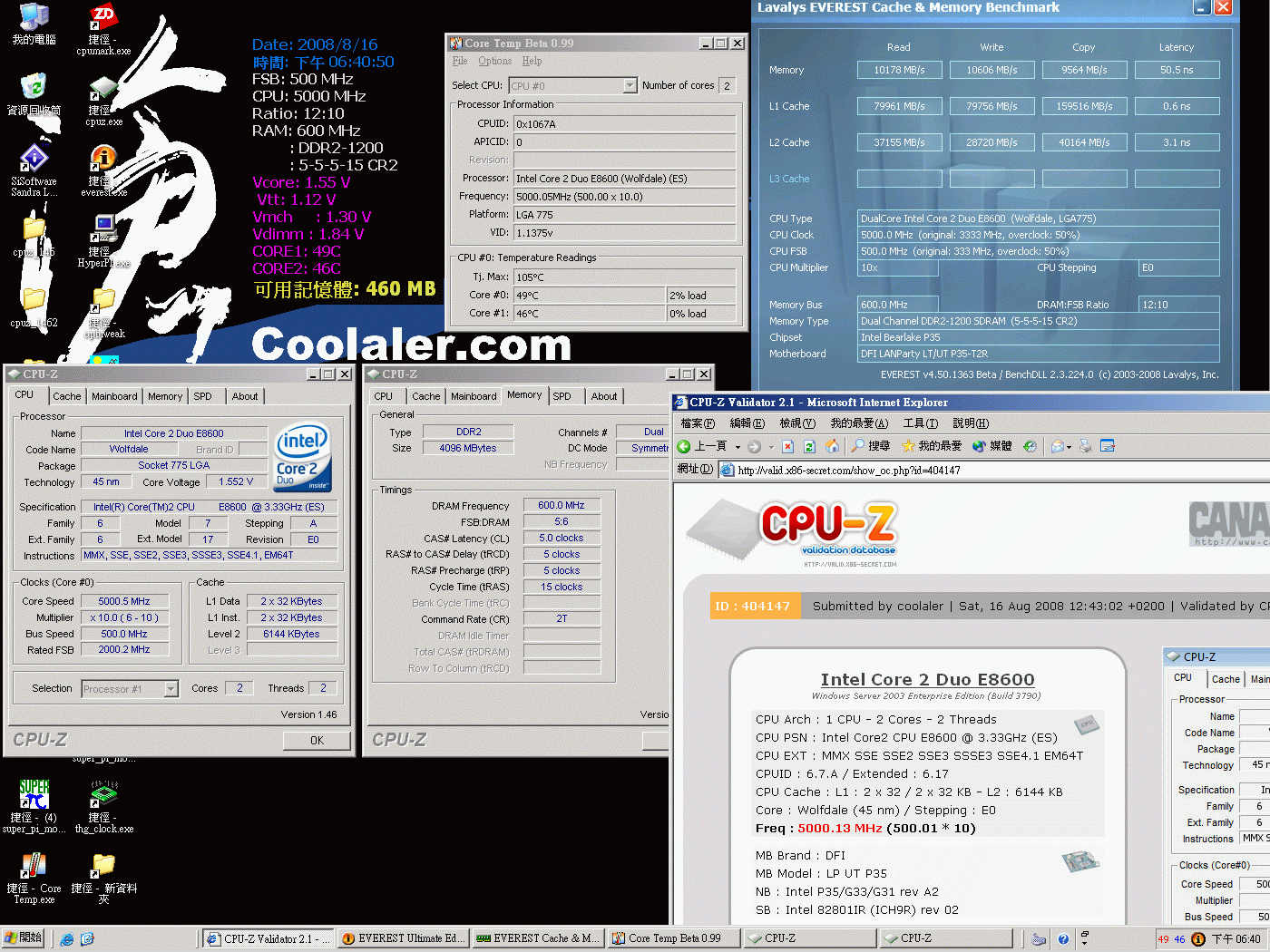
Task: Open the Back history dropdown arrow in IE
Action: 738,447
